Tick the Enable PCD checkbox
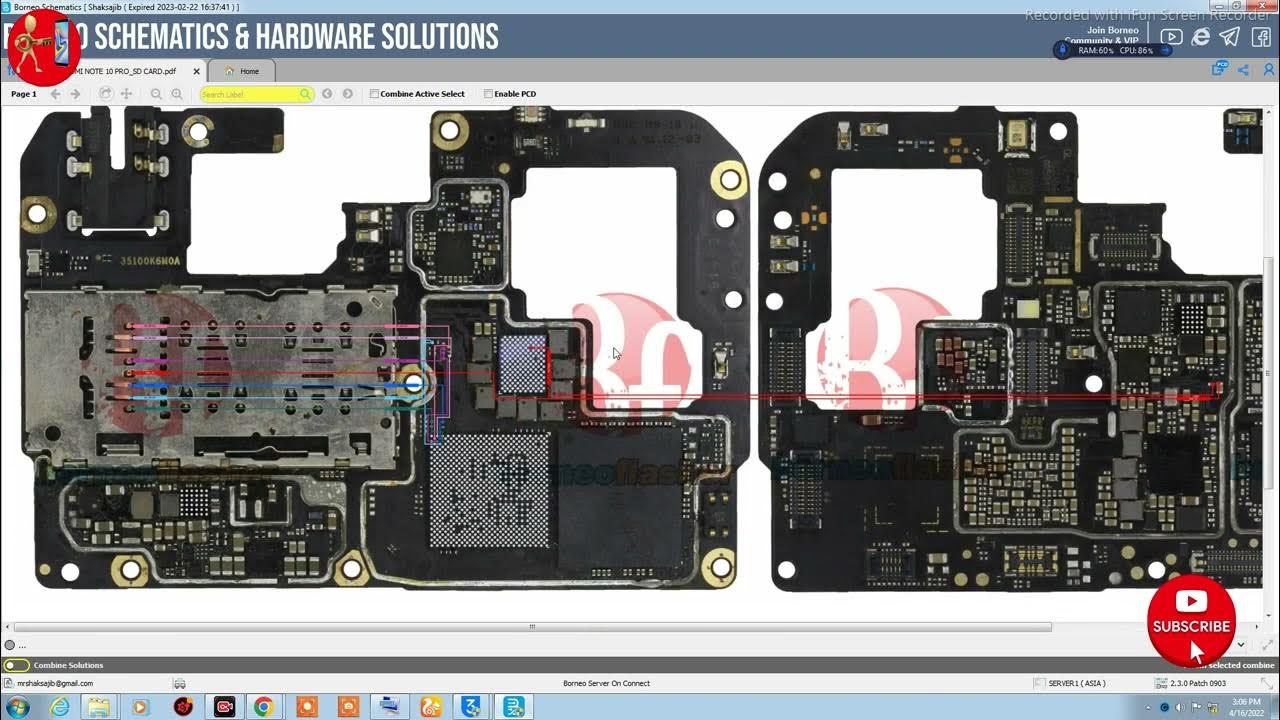The width and height of the screenshot is (1280, 720). point(488,94)
